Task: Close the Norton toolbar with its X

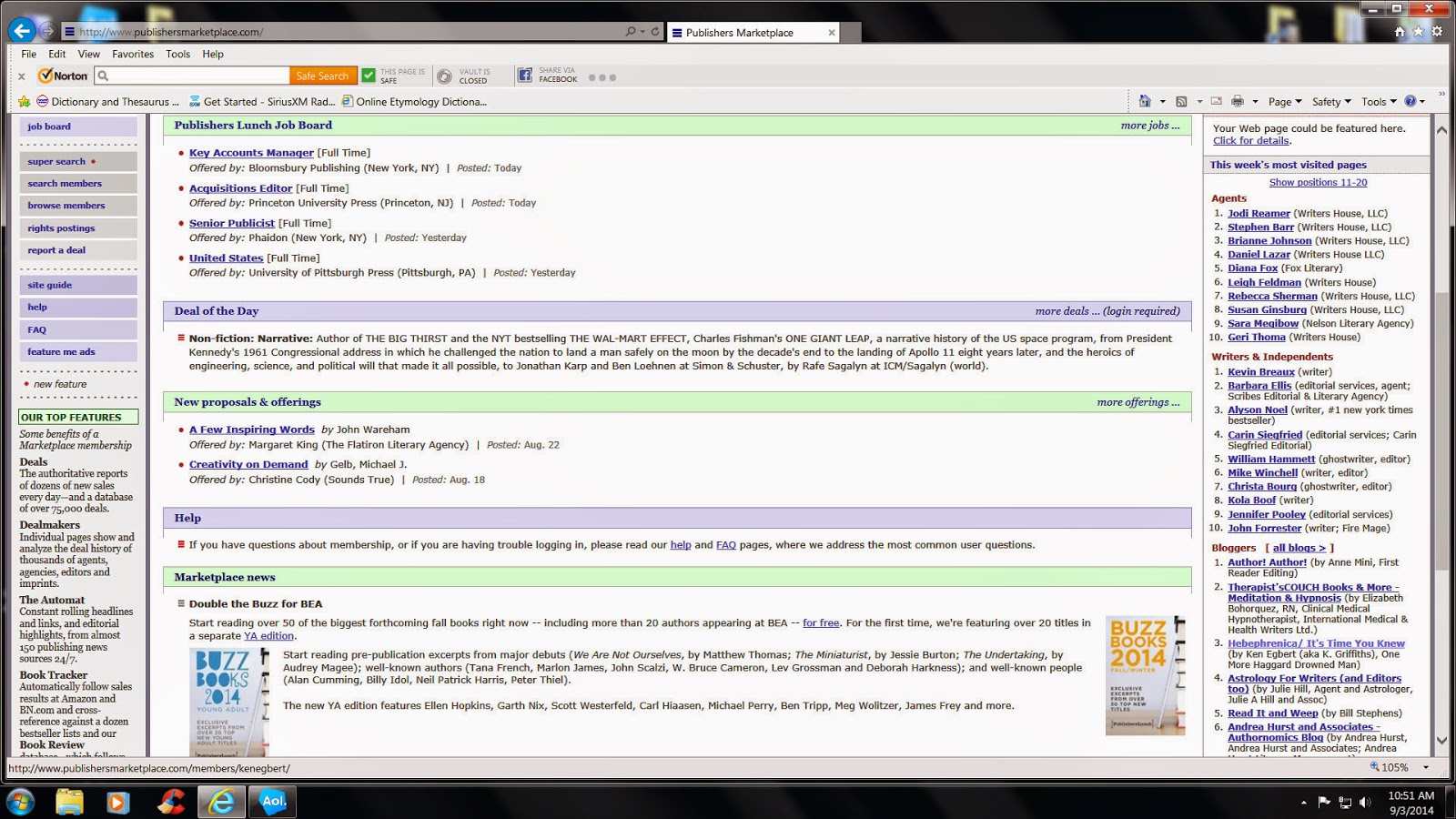Action: tap(22, 76)
